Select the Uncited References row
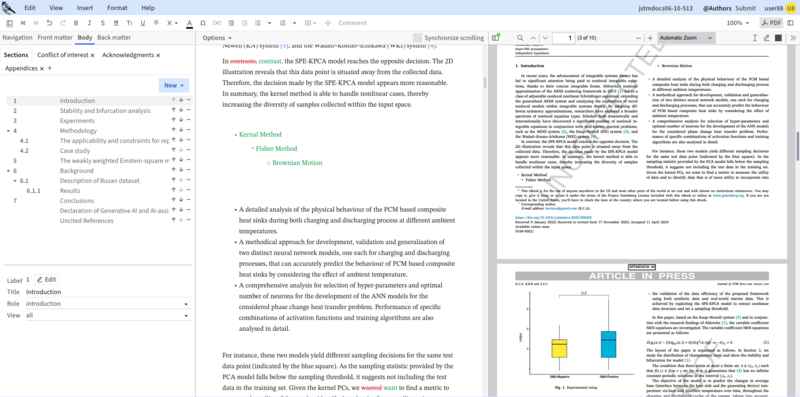800x397 pixels. click(x=99, y=220)
